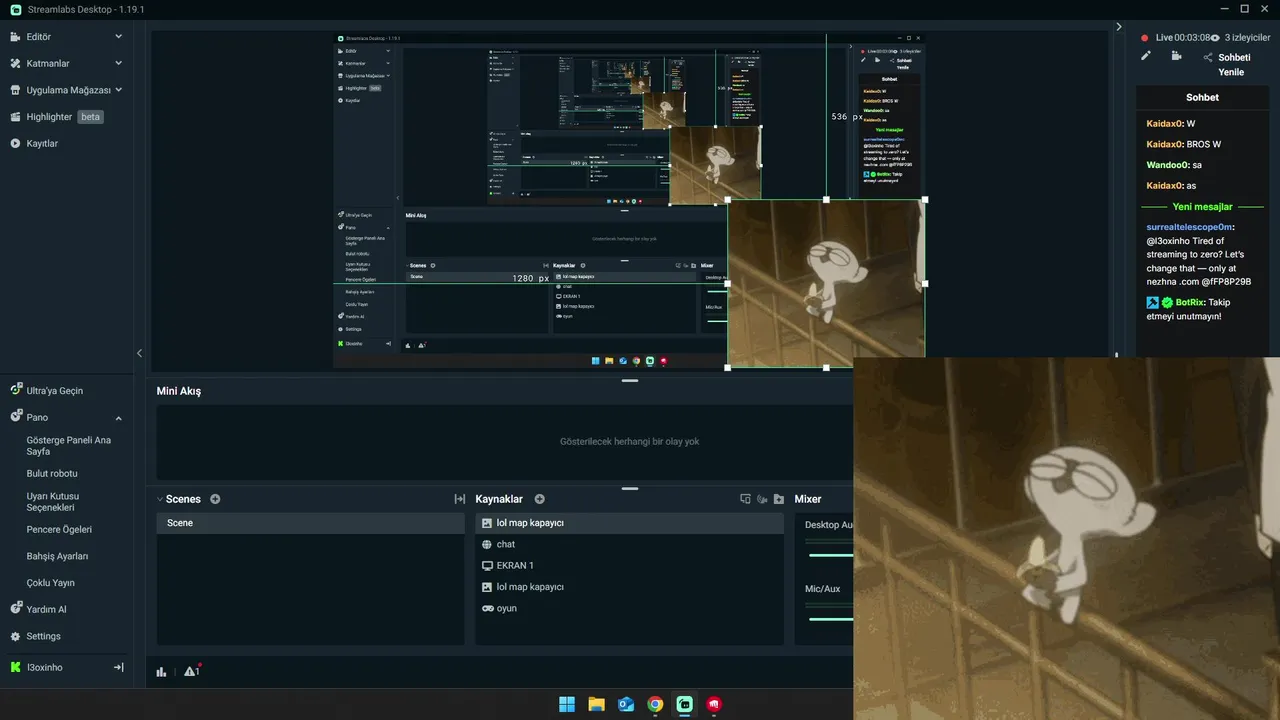The width and height of the screenshot is (1280, 720).
Task: Add a new source in Kaynaklar
Action: [539, 499]
